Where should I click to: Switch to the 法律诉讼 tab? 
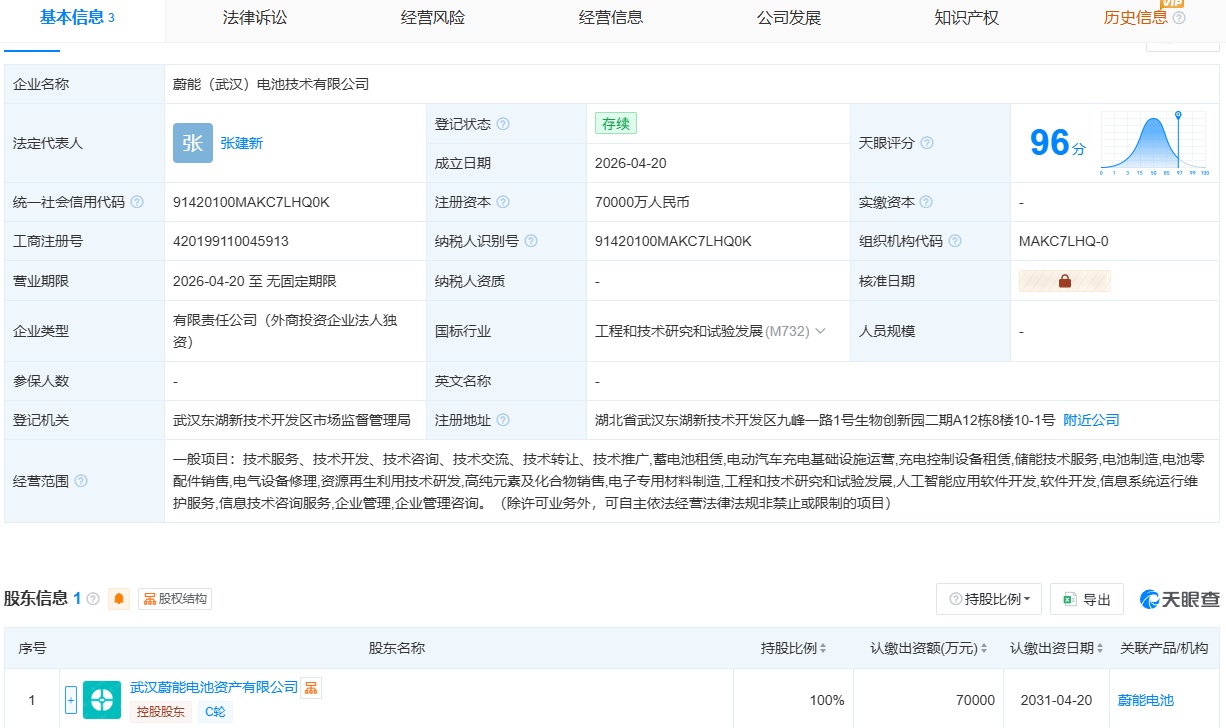pos(255,17)
